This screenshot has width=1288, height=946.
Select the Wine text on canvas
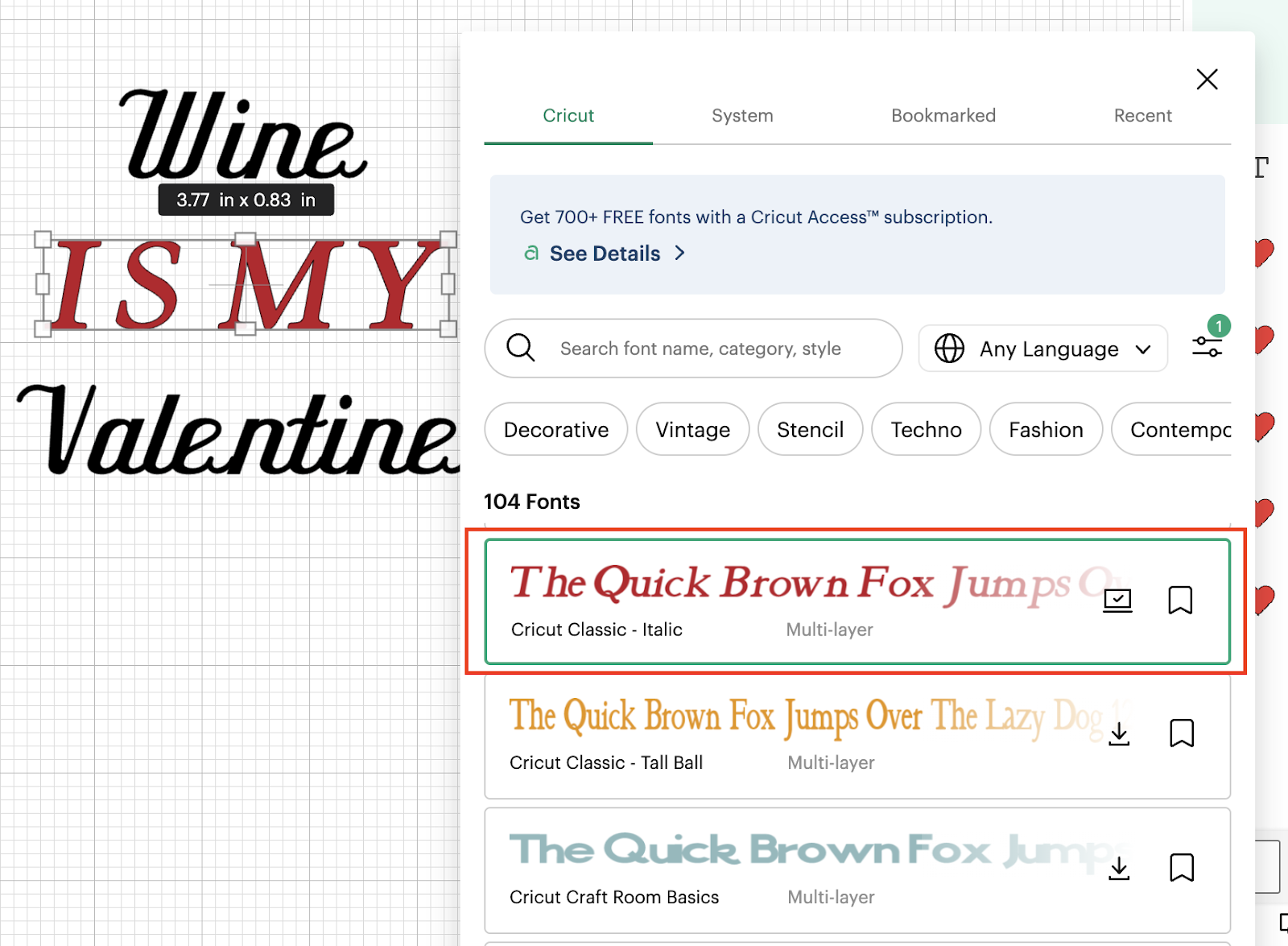[244, 134]
